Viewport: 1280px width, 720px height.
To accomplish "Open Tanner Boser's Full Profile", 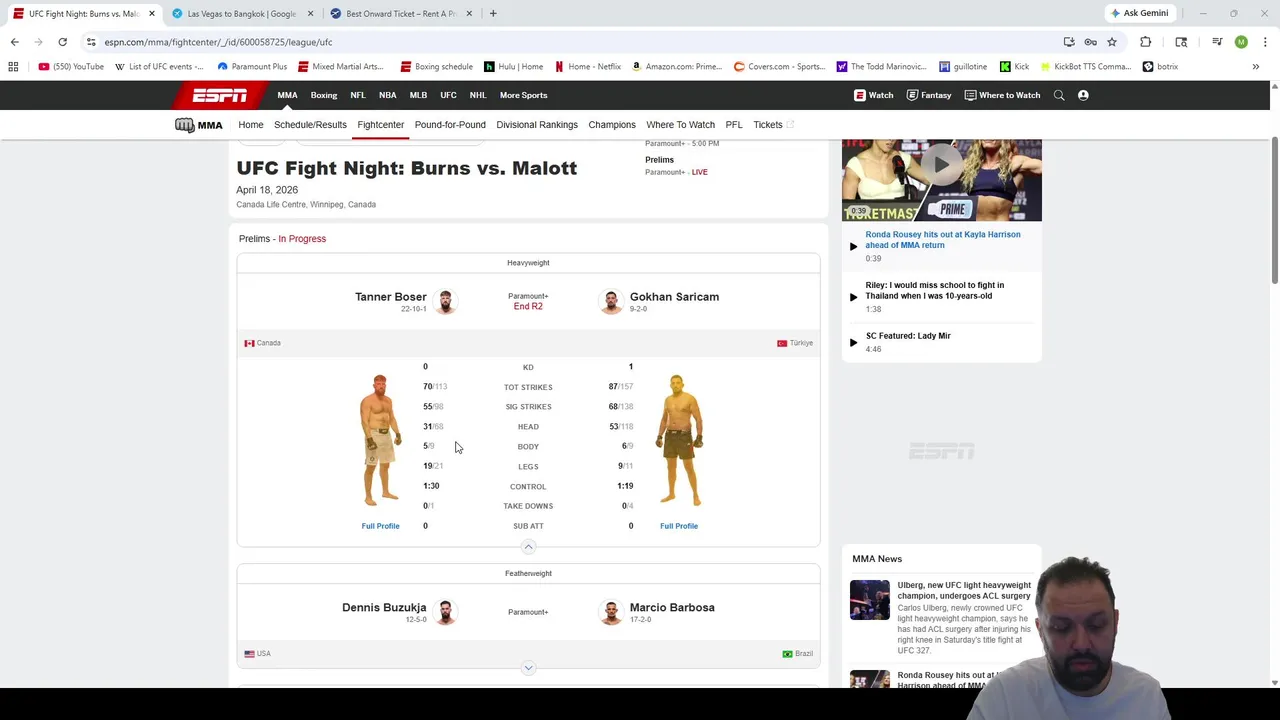I will [380, 526].
